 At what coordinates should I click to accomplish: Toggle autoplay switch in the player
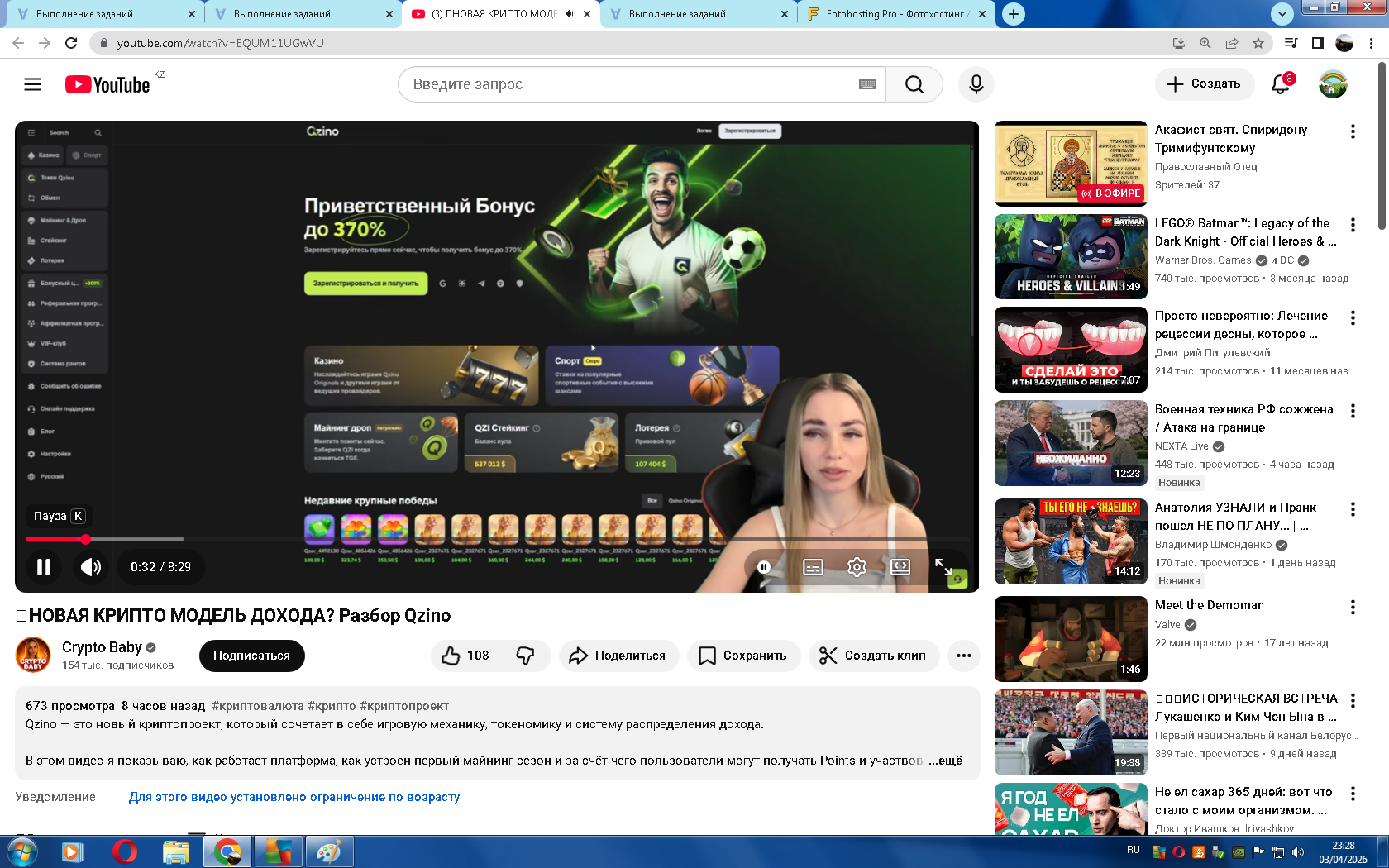pyautogui.click(x=765, y=566)
